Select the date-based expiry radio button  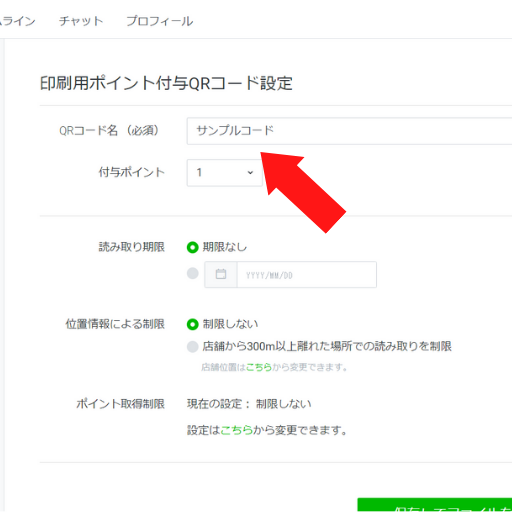coord(193,273)
